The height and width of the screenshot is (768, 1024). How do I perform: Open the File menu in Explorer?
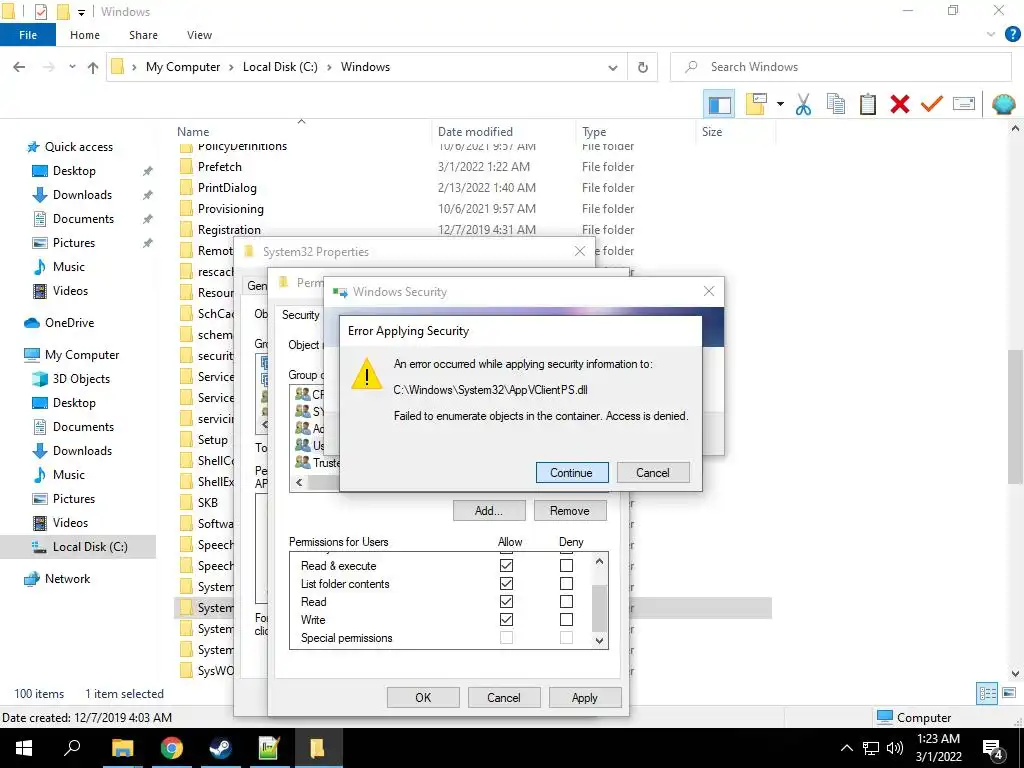pos(28,35)
